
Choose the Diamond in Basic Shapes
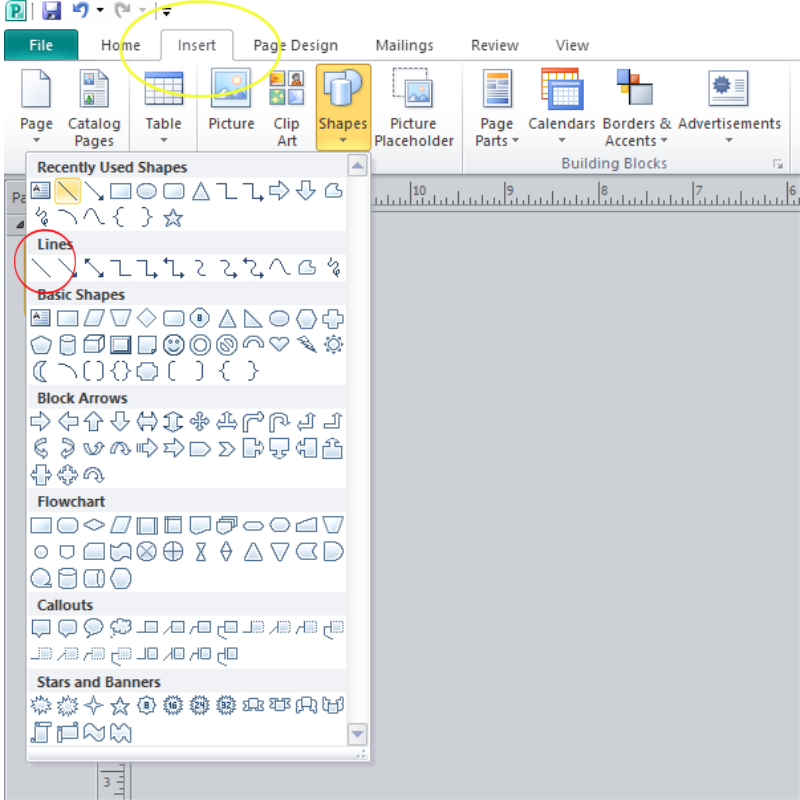coord(147,318)
